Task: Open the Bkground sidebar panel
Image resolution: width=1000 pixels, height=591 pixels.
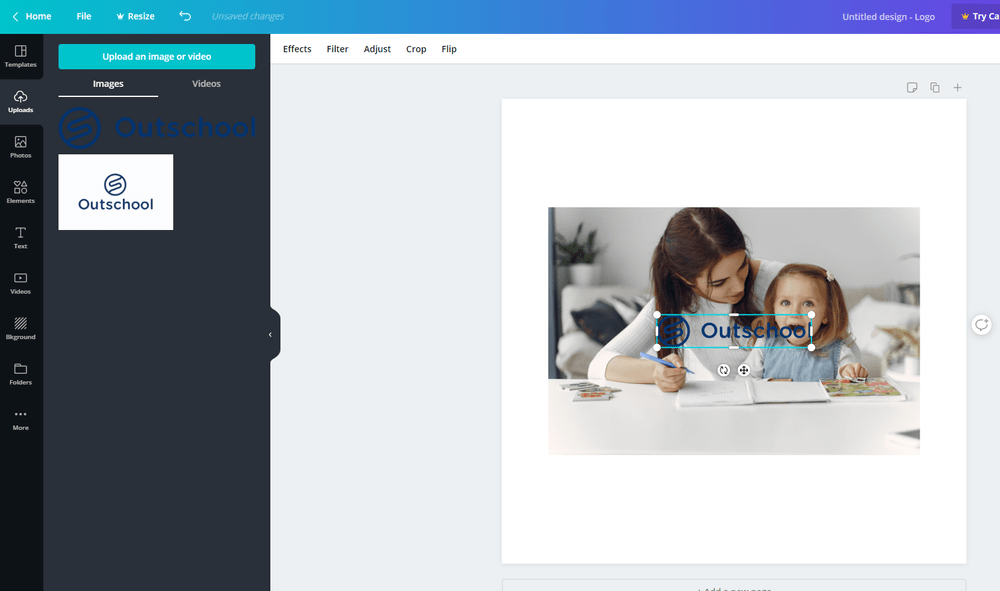Action: coord(20,328)
